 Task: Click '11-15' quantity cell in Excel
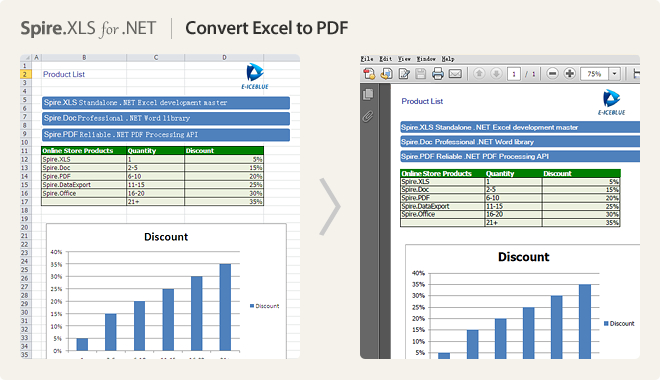(x=155, y=185)
